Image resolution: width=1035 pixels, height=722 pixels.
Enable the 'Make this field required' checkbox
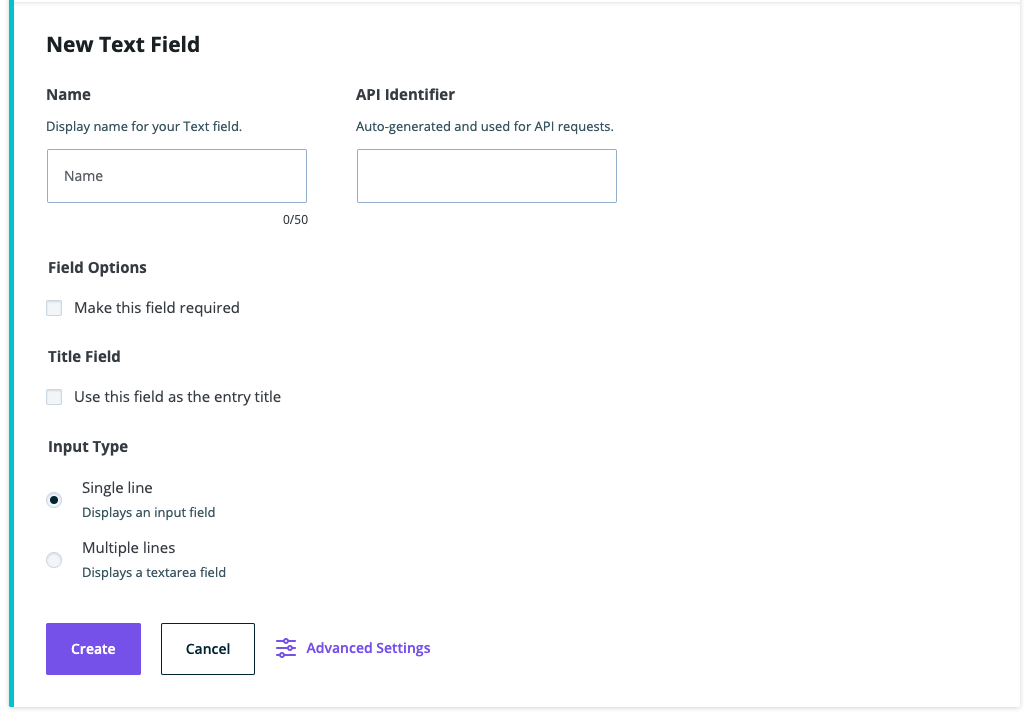[54, 308]
